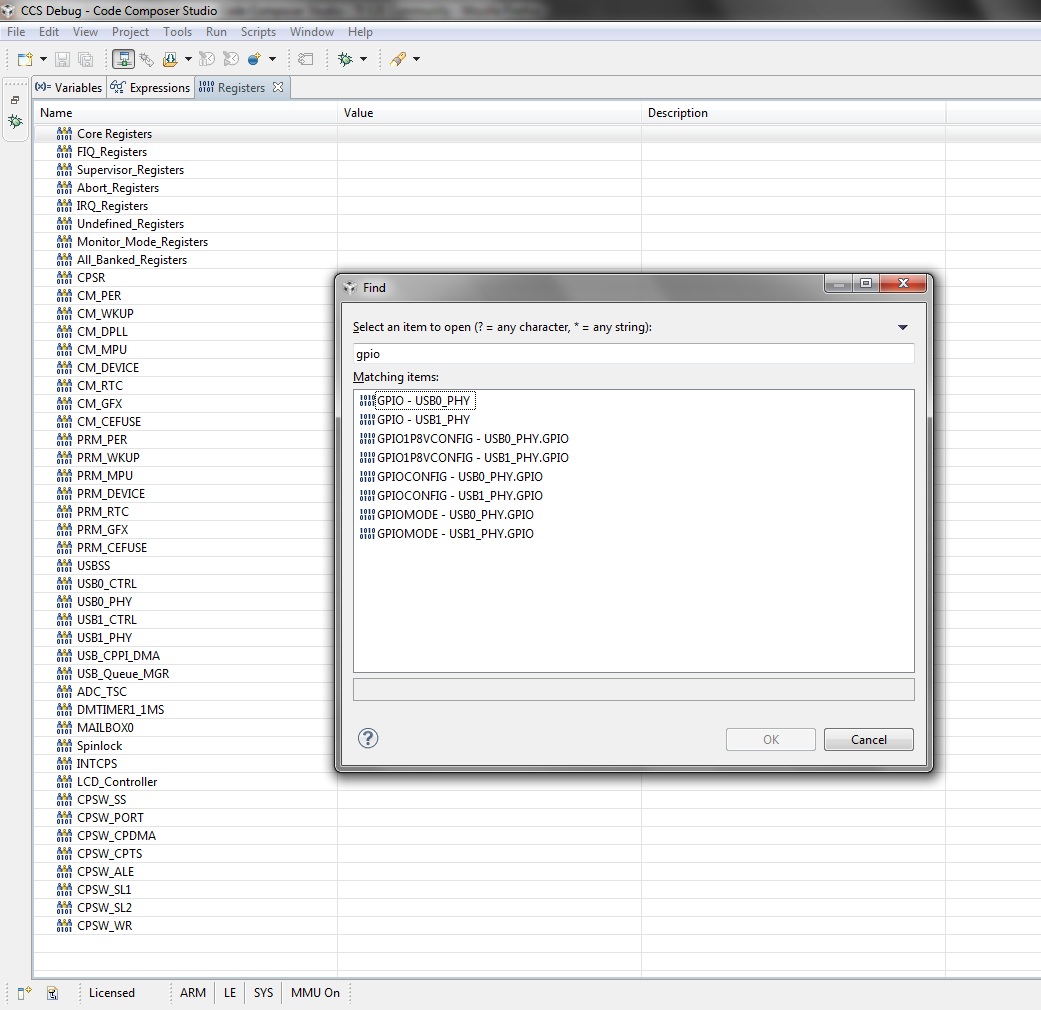The height and width of the screenshot is (1010, 1041).
Task: Select Supervisor_Registers row
Action: click(130, 170)
